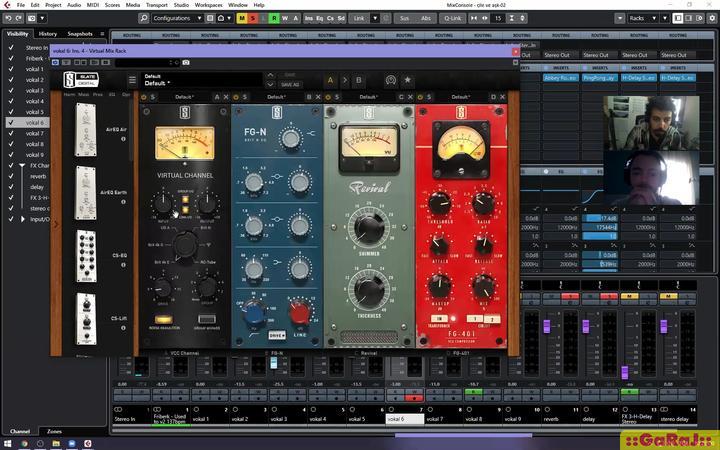Bypass all Inserts with Ins button
The image size is (720, 450).
coord(309,18)
